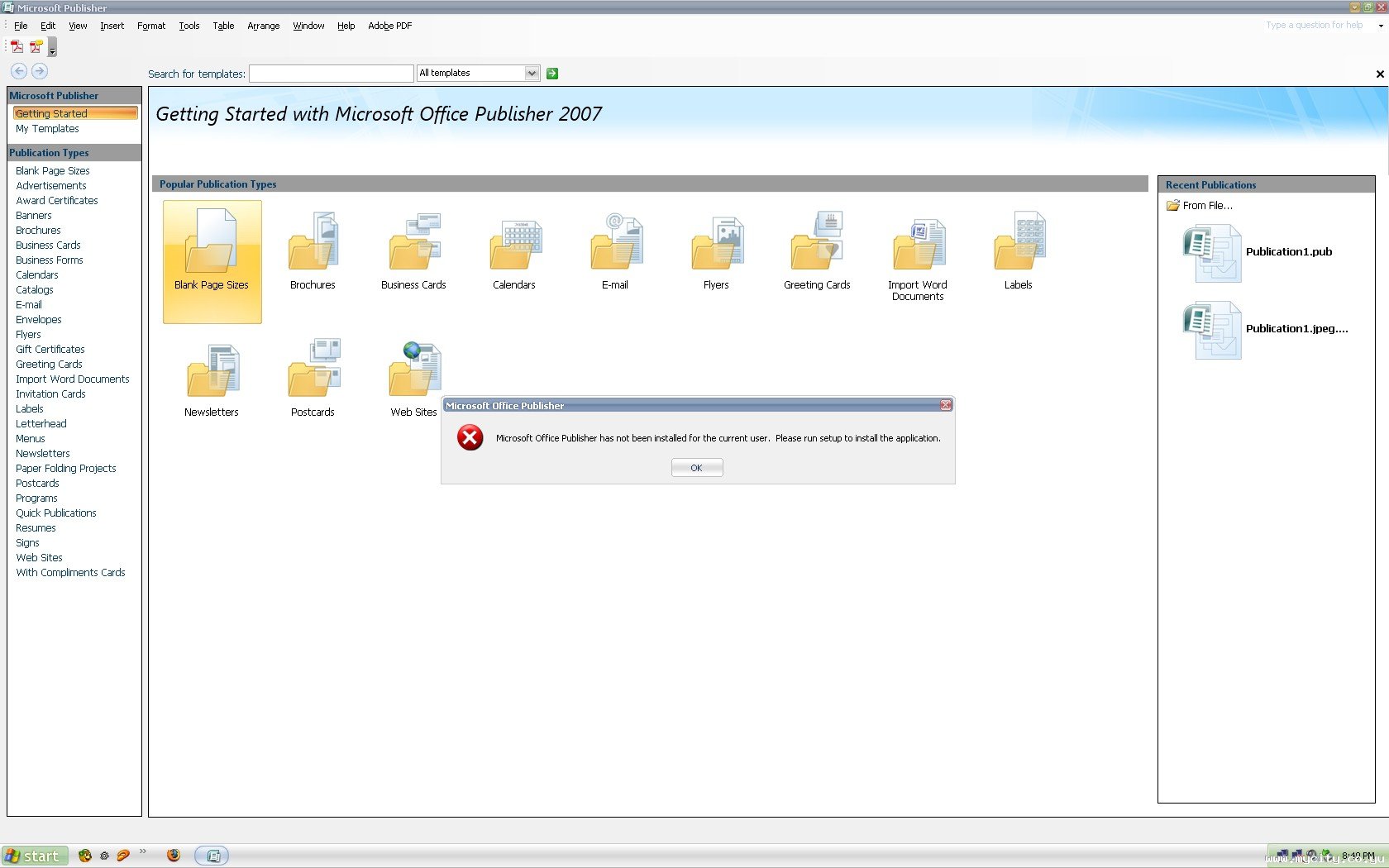The image size is (1389, 868).
Task: Select Gift Certificates in the sidebar
Action: tap(50, 350)
